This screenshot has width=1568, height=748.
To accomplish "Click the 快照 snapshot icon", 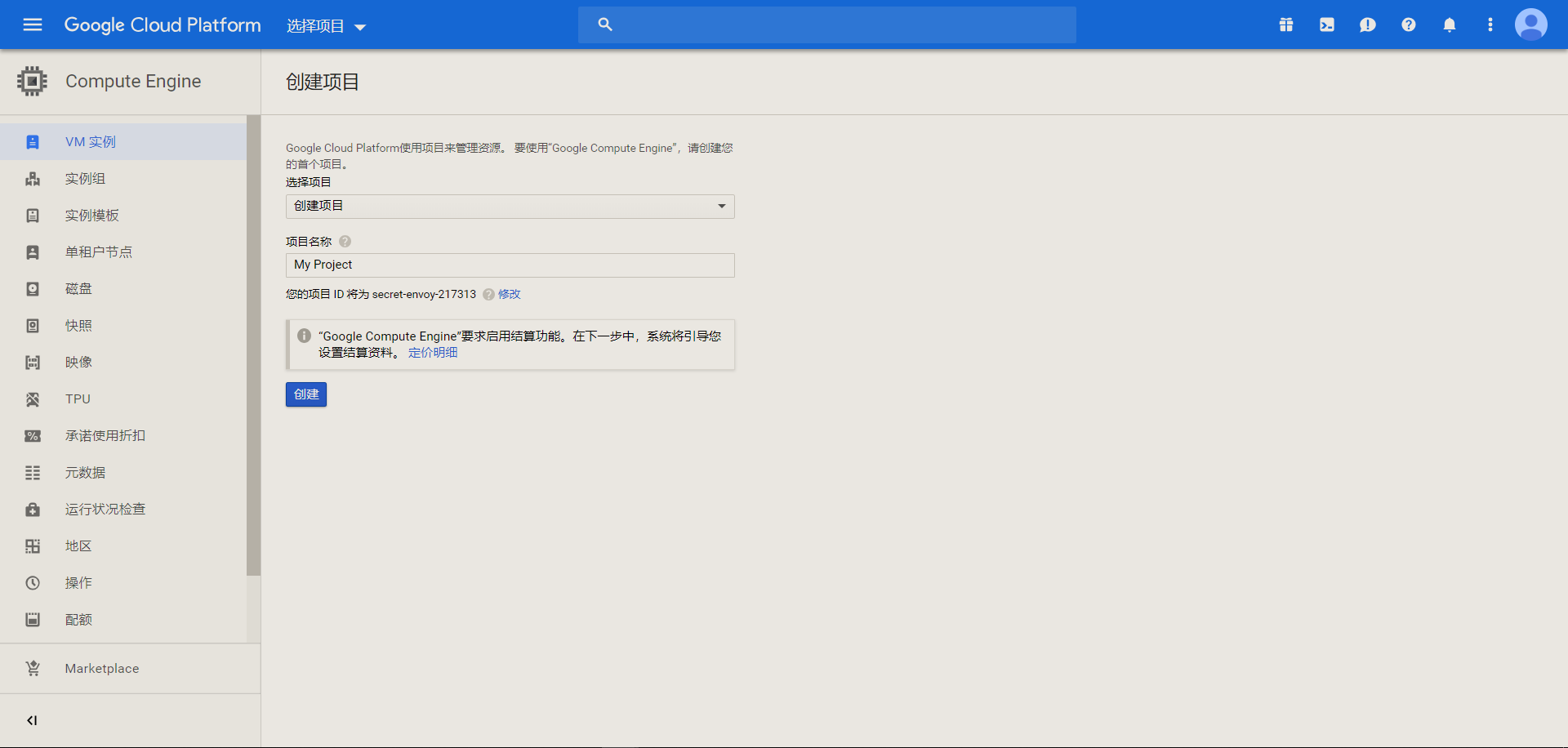I will [33, 326].
